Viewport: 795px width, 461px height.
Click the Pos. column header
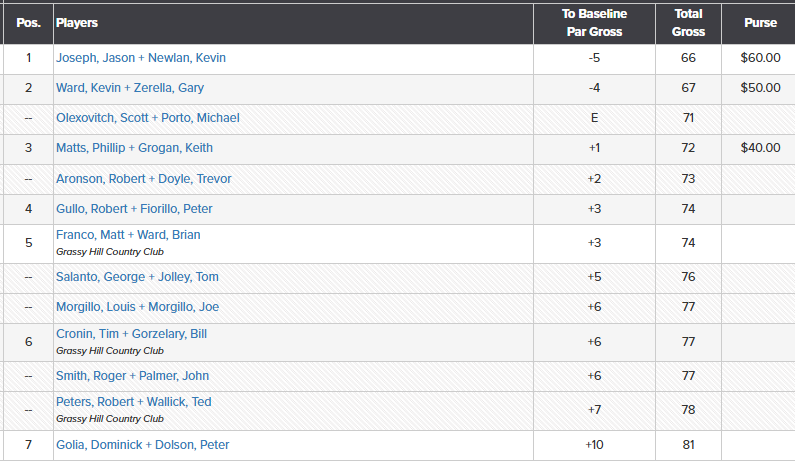28,23
